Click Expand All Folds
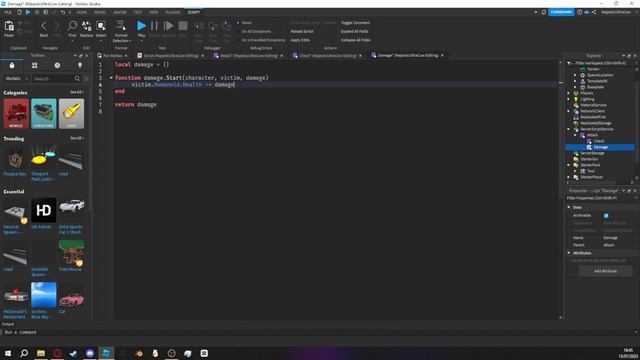Image resolution: width=640 pixels, height=360 pixels. (354, 31)
